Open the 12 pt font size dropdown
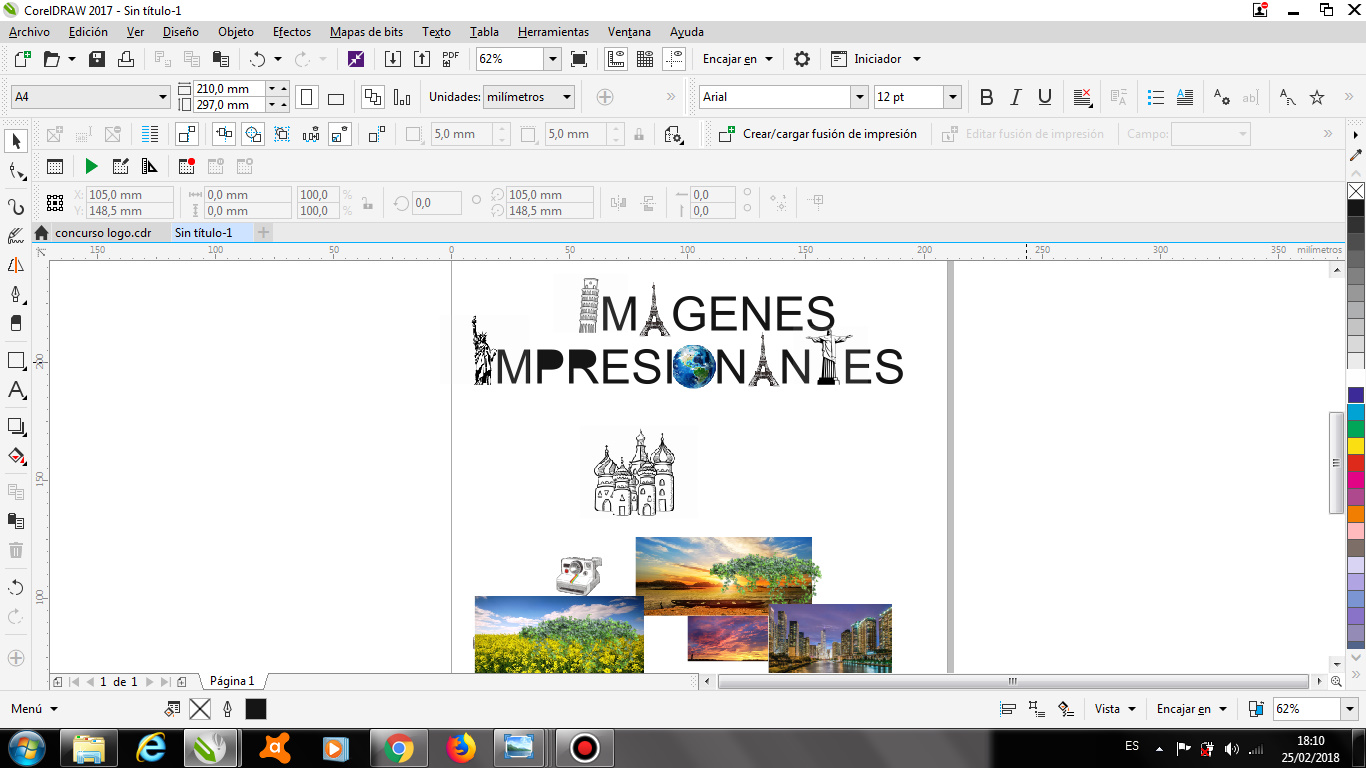The height and width of the screenshot is (768, 1366). pyautogui.click(x=952, y=97)
